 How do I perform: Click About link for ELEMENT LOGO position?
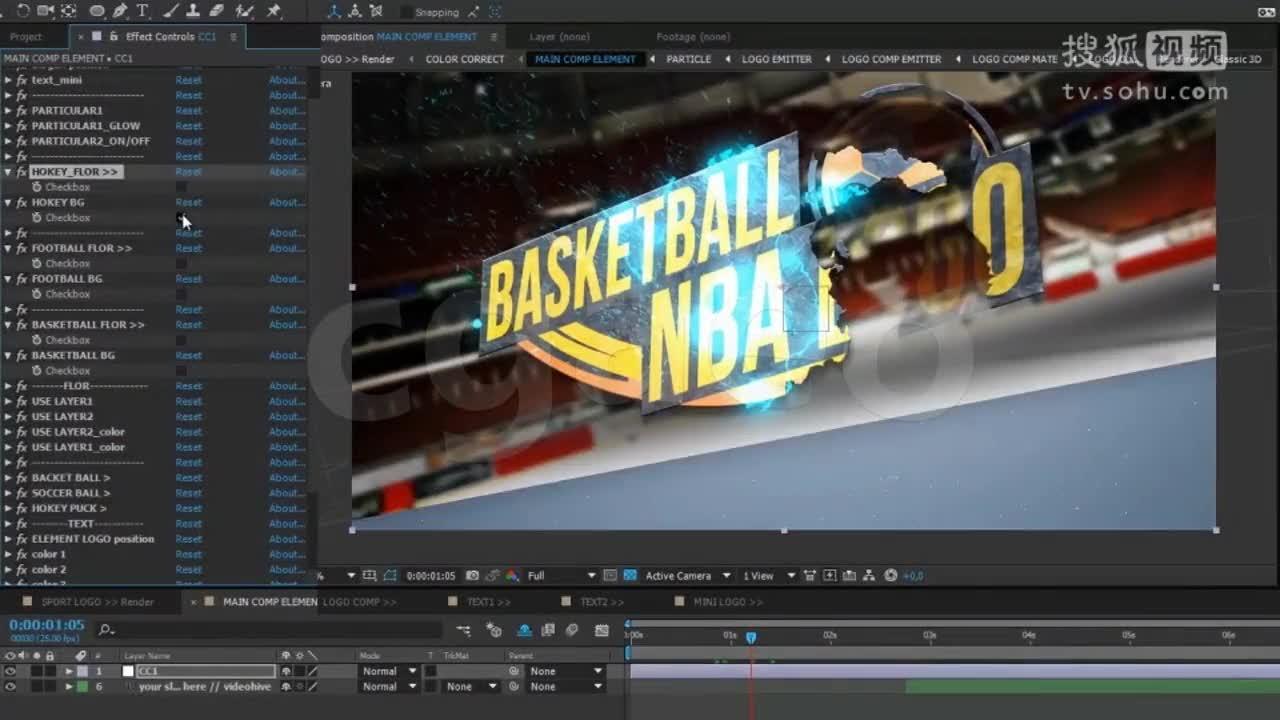pos(287,538)
